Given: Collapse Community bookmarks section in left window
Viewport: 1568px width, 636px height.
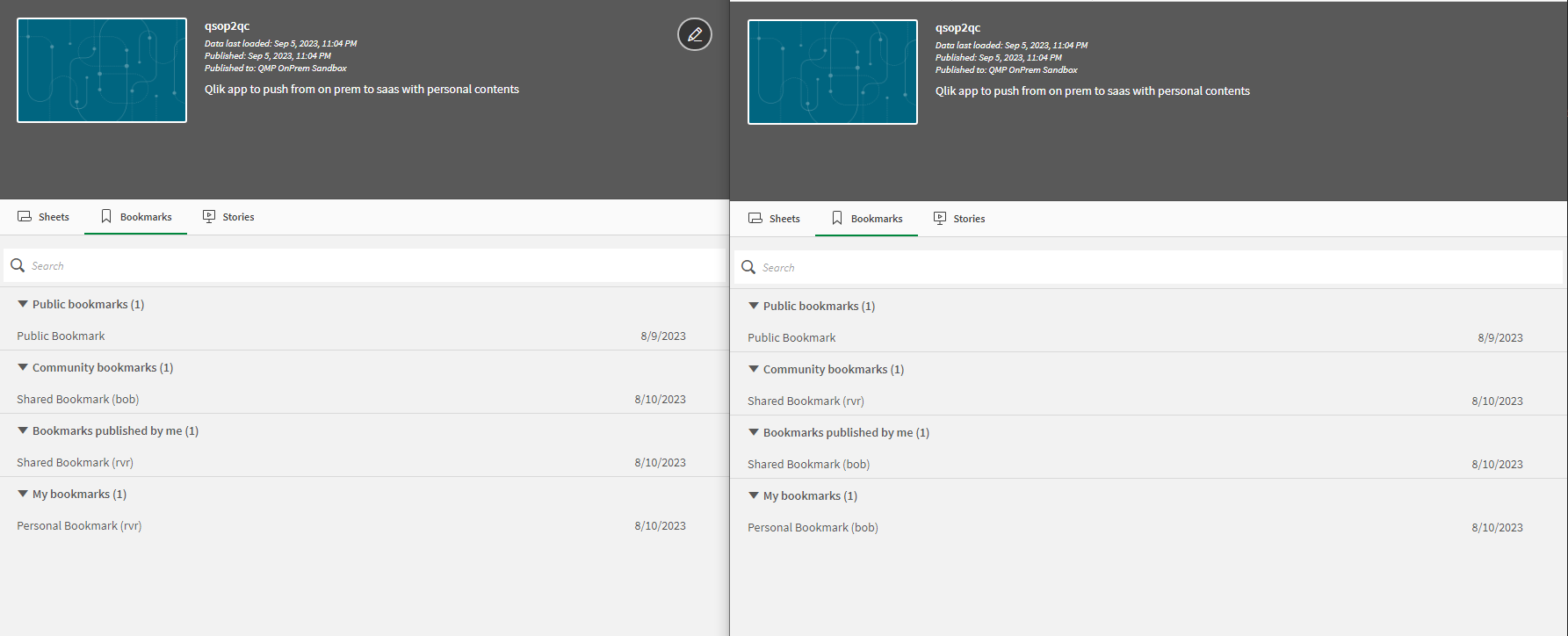Looking at the screenshot, I should tap(23, 367).
